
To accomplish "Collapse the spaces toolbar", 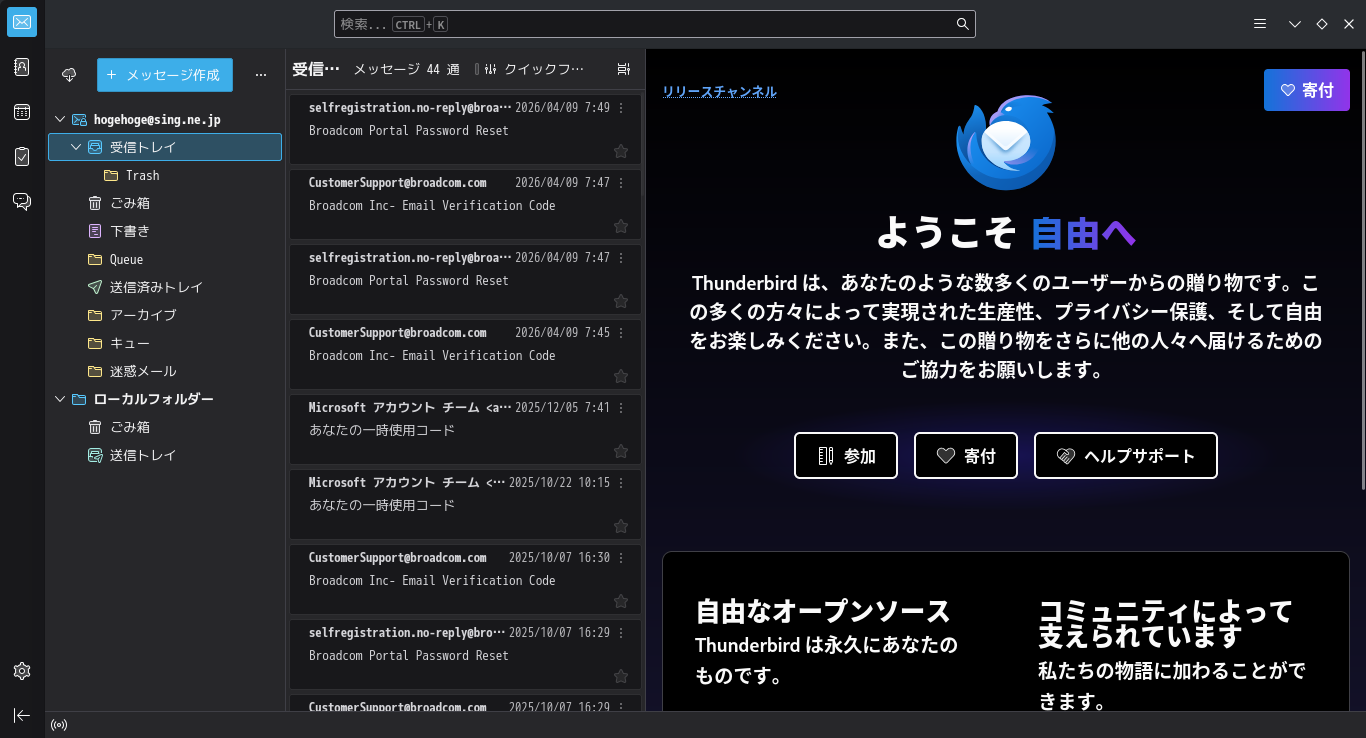I will (x=22, y=715).
